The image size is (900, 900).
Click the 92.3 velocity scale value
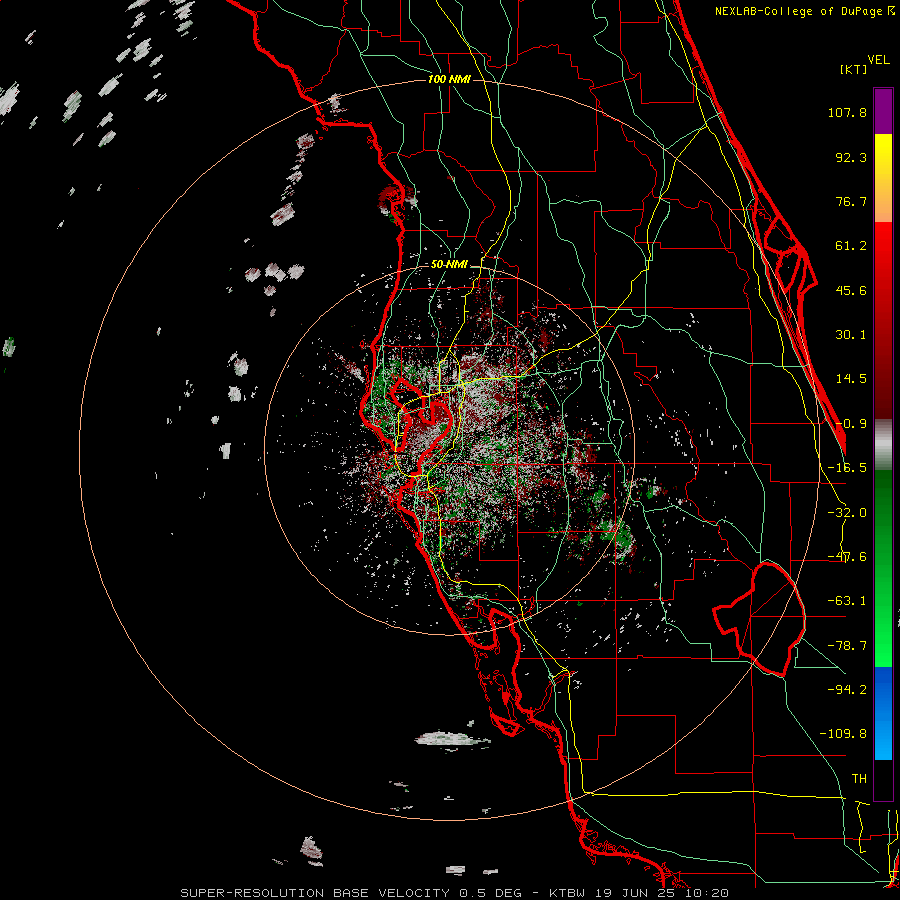[x=851, y=157]
